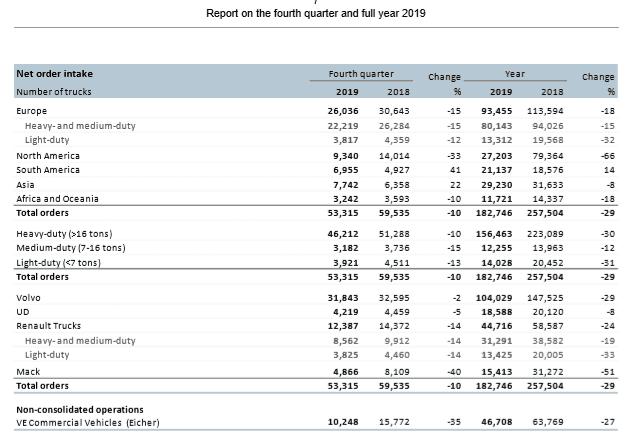Select the value 3,817 for Light-duty Europe

pyautogui.click(x=346, y=140)
